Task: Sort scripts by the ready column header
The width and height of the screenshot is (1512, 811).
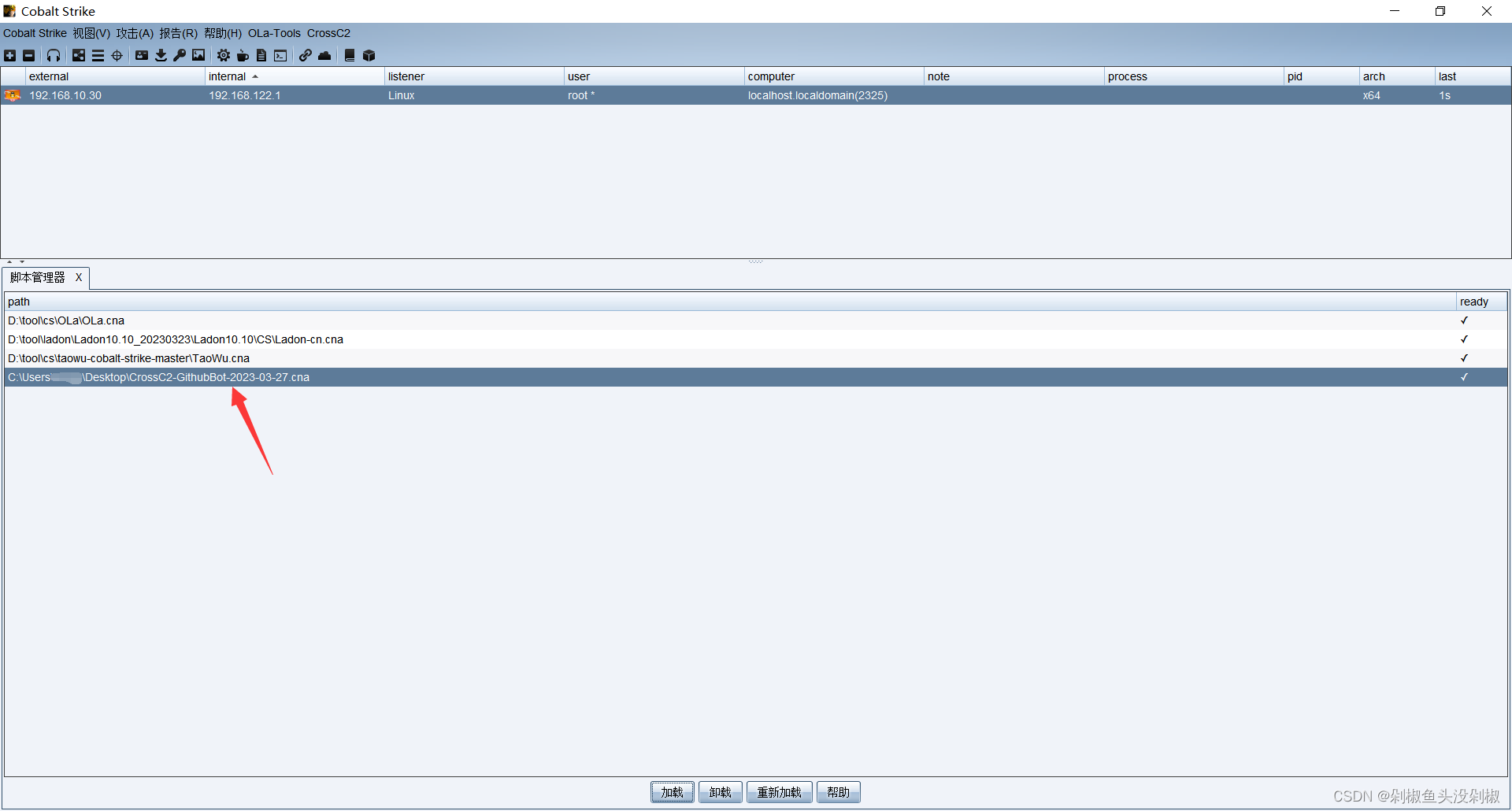Action: [1481, 302]
